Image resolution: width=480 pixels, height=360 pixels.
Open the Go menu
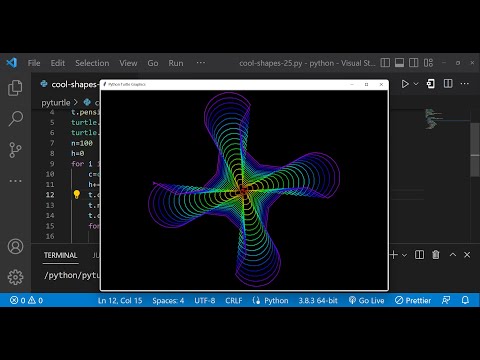153,63
